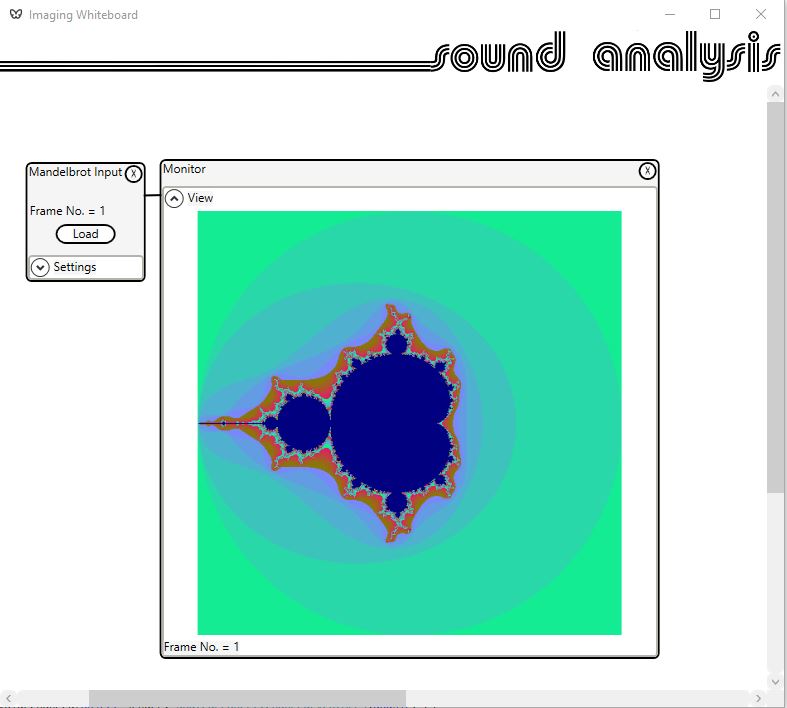This screenshot has width=787, height=708.
Task: Collapse the View section
Action: 174,198
